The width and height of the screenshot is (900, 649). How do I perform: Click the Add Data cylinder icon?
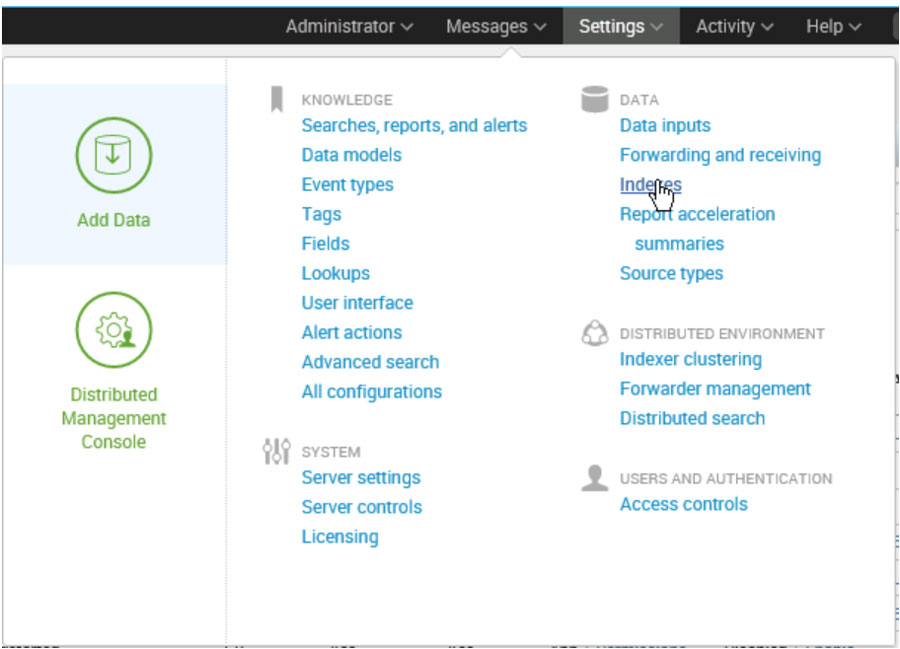[x=113, y=155]
